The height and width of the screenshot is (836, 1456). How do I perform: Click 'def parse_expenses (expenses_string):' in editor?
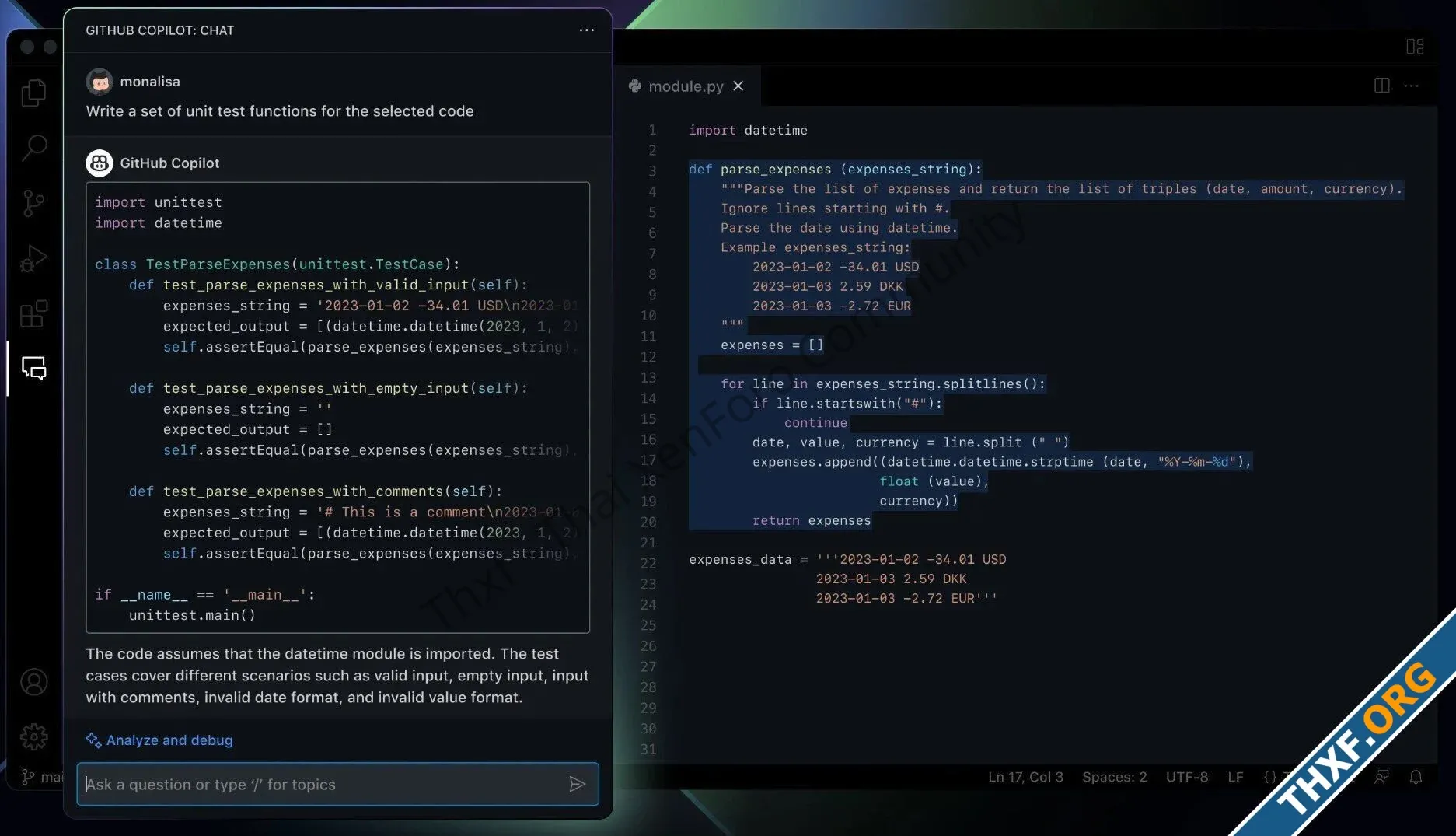tap(835, 169)
